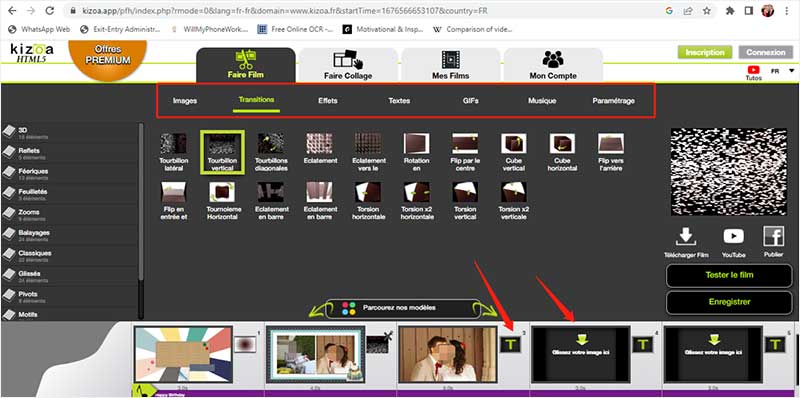Select the Transitions menu

click(256, 100)
